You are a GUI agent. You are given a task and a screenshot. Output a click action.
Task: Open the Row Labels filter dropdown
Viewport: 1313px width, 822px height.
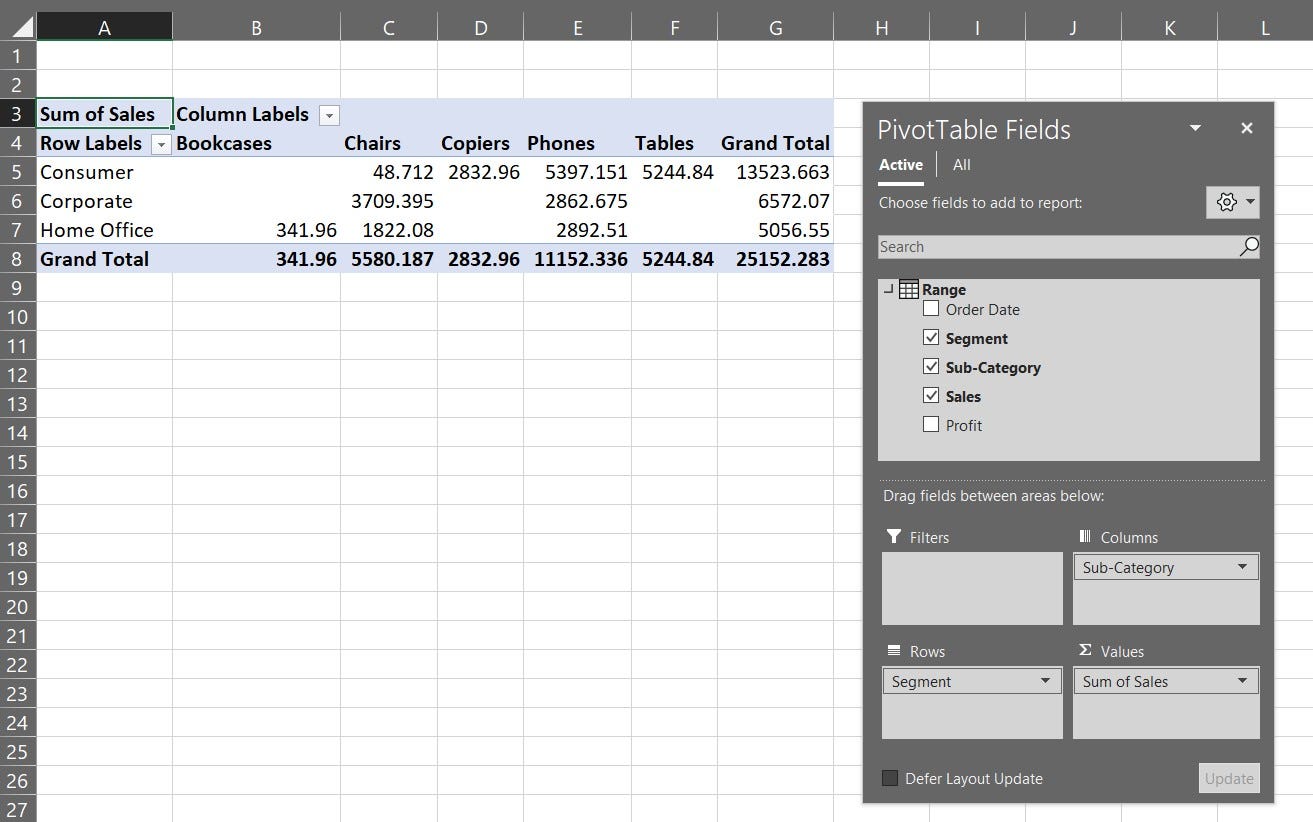click(161, 144)
